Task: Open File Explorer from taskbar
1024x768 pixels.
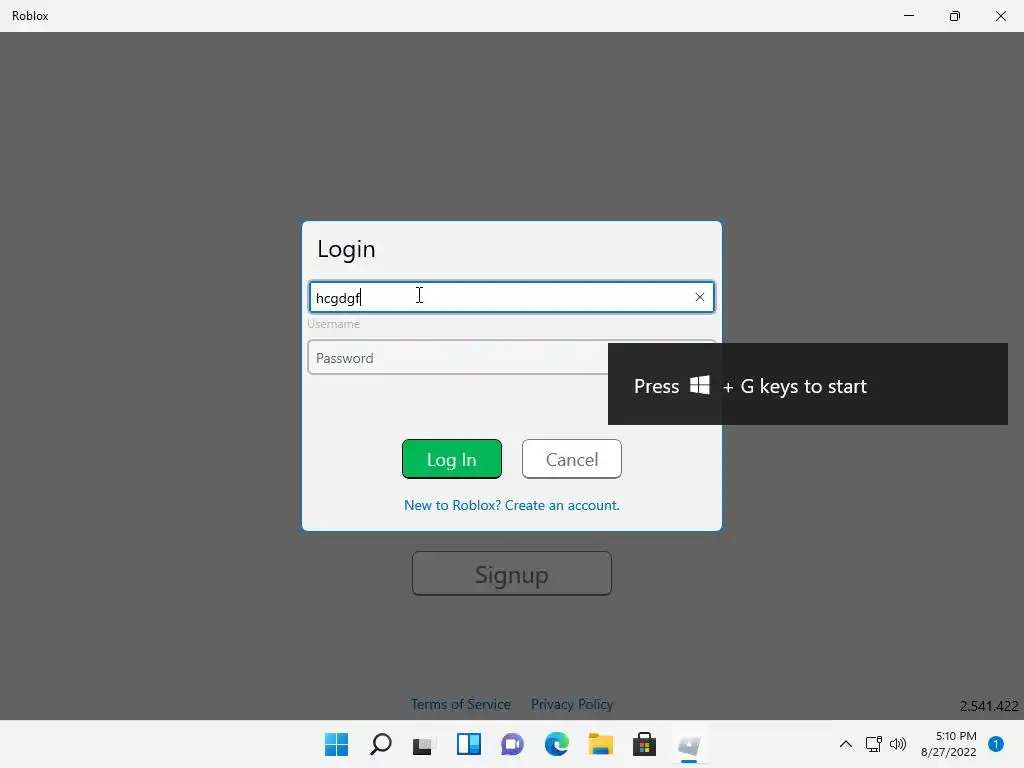Action: [600, 744]
